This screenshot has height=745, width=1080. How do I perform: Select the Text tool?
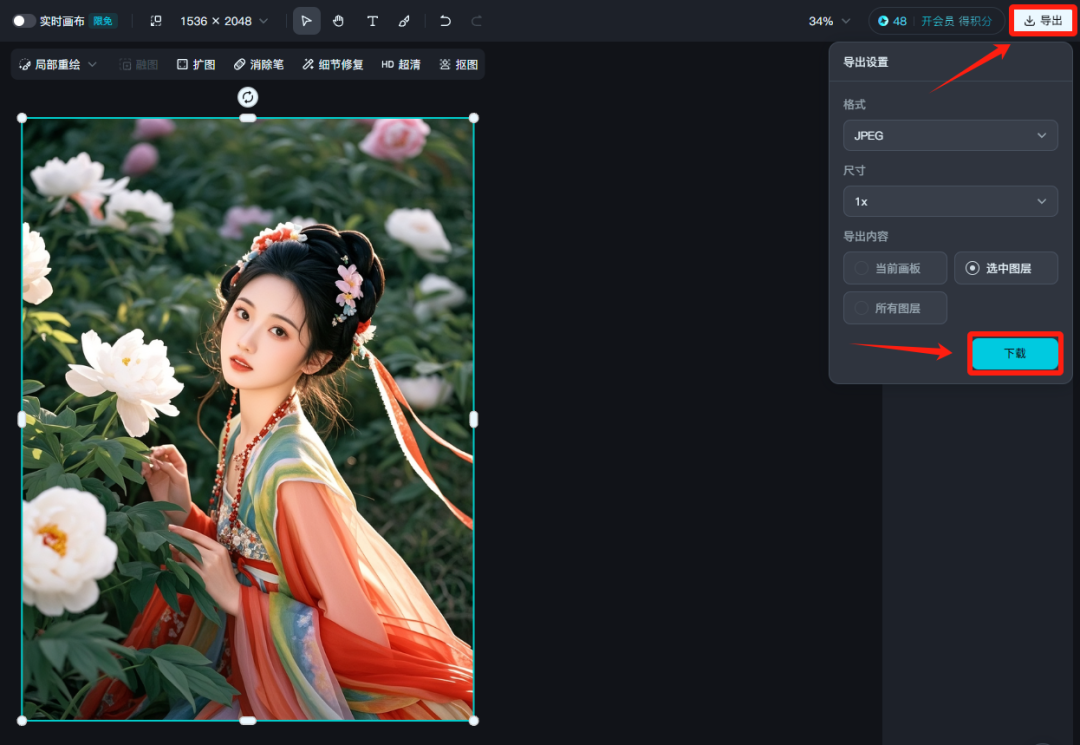tap(372, 21)
